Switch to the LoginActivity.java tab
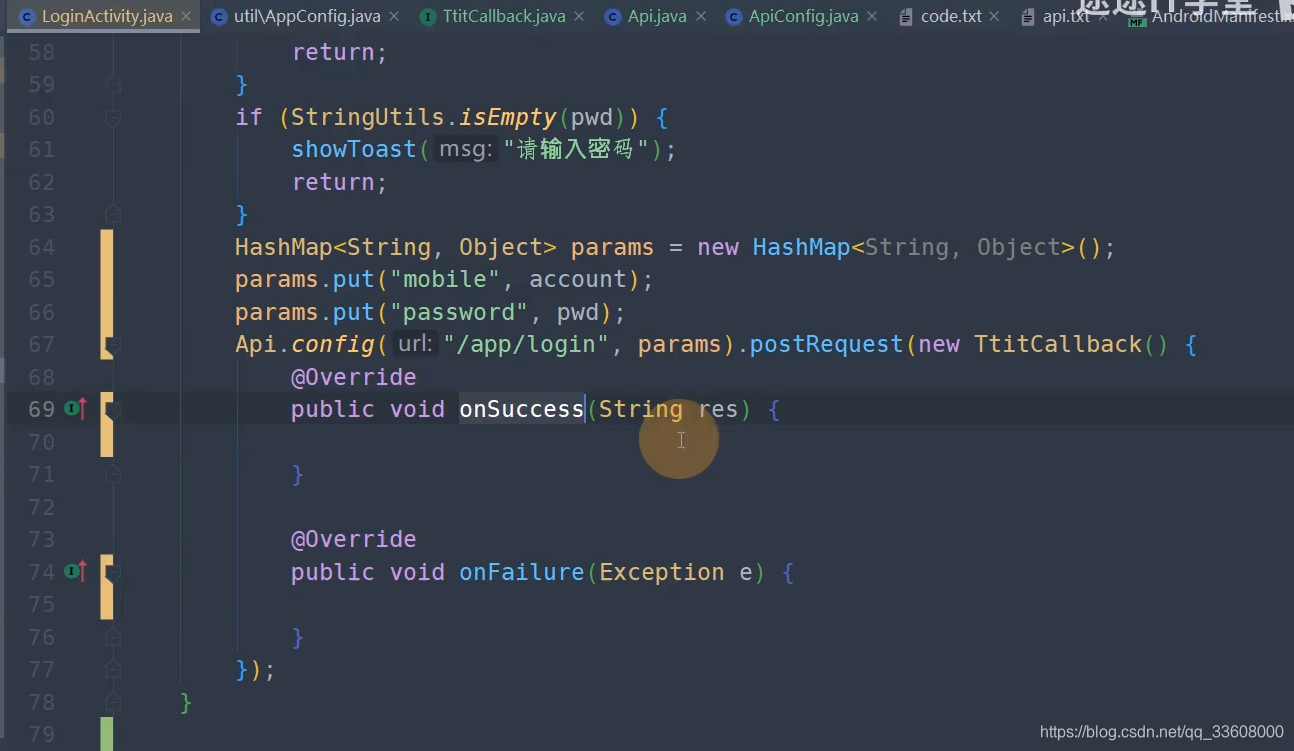1294x751 pixels. (x=106, y=17)
